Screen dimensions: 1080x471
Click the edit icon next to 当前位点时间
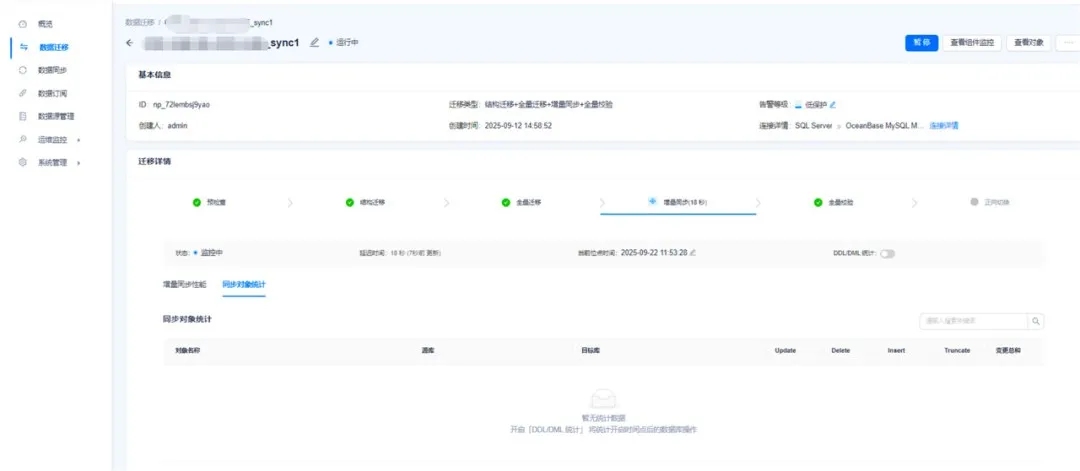click(693, 253)
